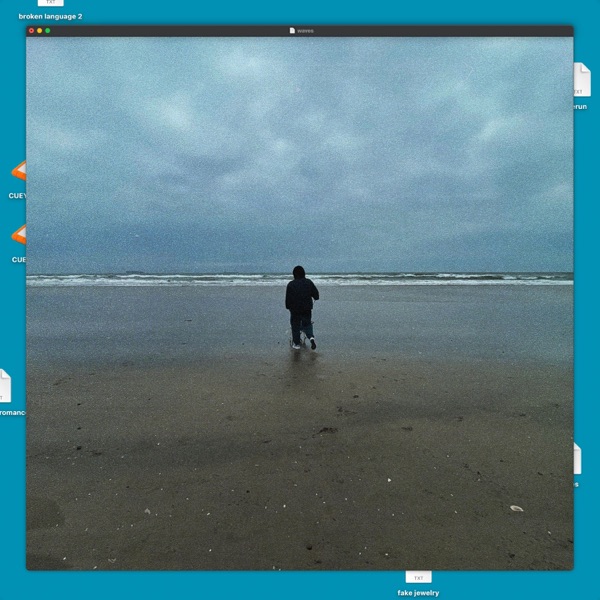The height and width of the screenshot is (600, 600).
Task: Click the white seashell on the sand
Action: [517, 508]
